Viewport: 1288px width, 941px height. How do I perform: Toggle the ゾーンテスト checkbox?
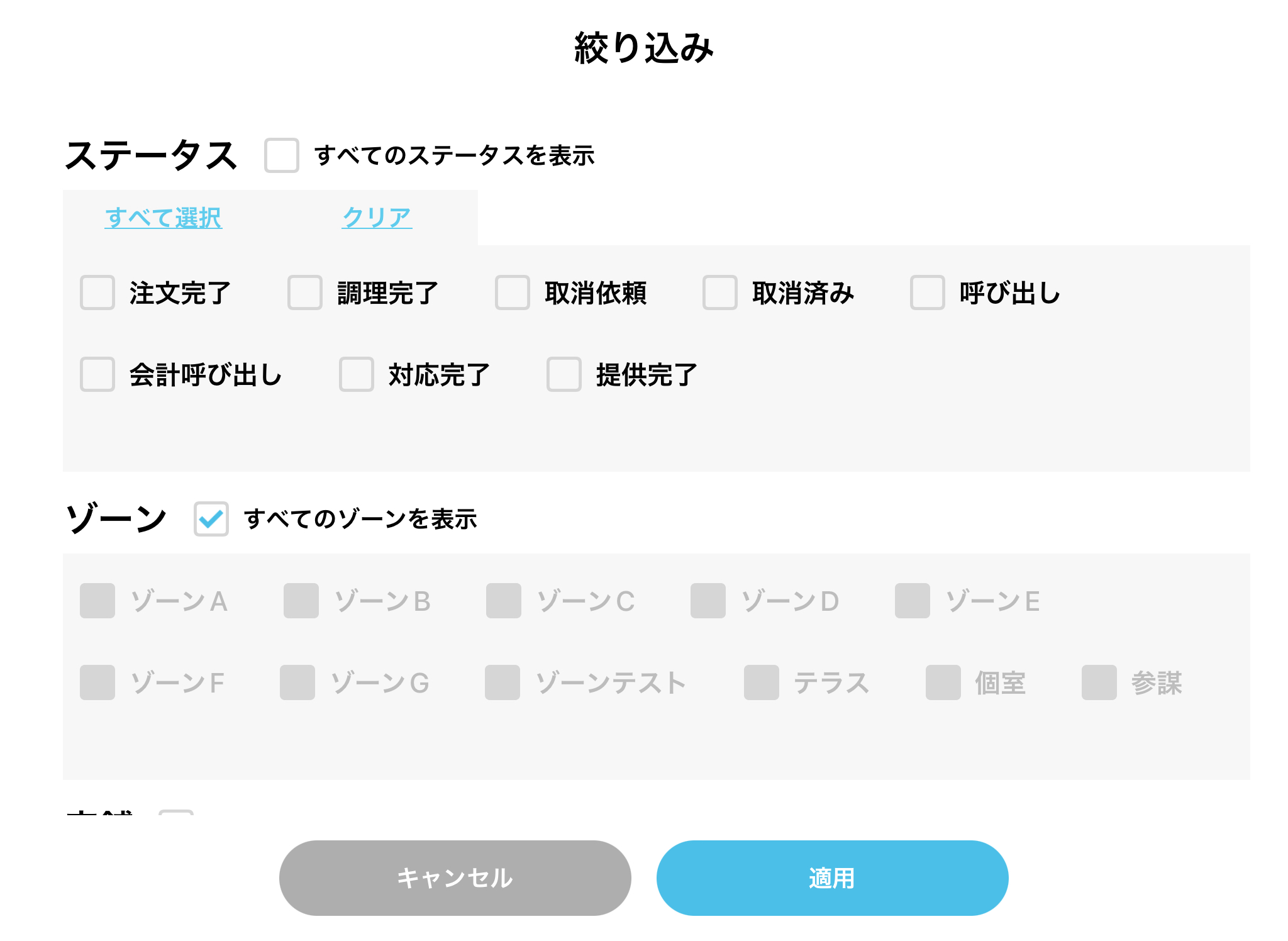(502, 682)
